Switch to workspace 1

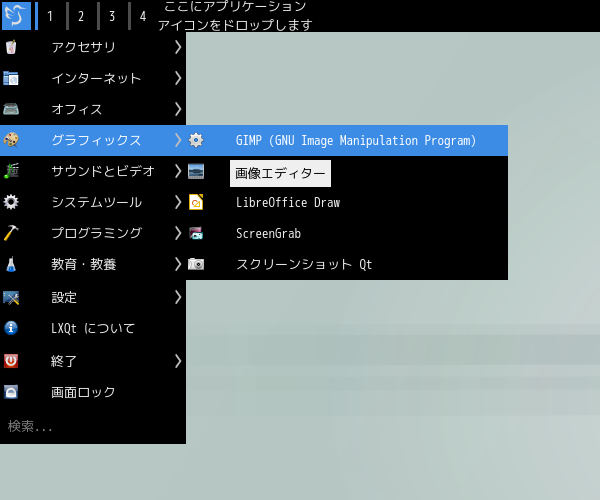pyautogui.click(x=50, y=16)
